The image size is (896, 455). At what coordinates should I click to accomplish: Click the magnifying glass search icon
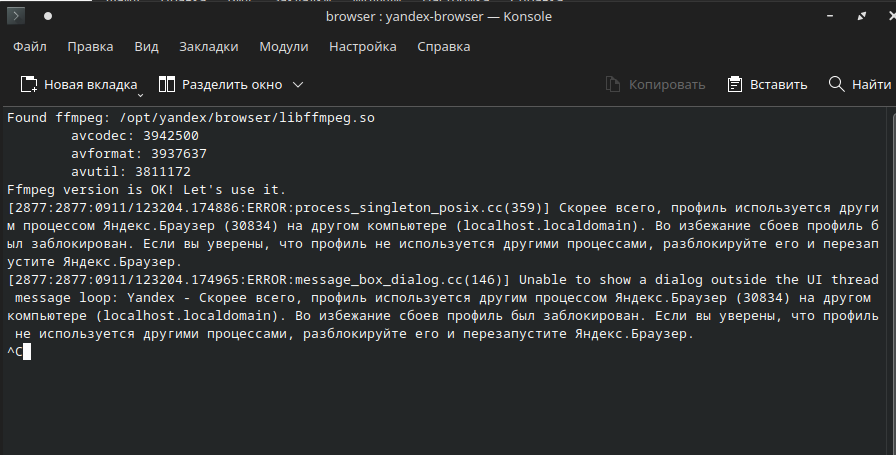click(837, 84)
